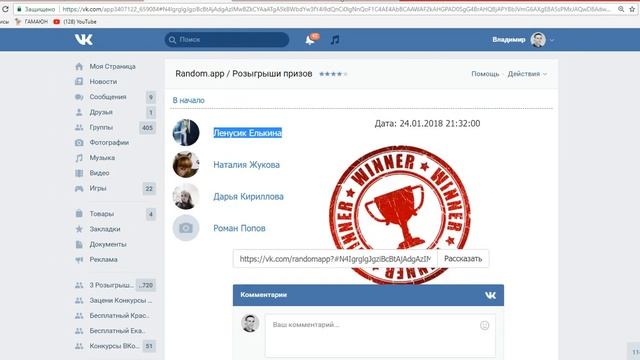Open Дарья Кириллова profile name
The height and width of the screenshot is (360, 640).
tap(249, 196)
